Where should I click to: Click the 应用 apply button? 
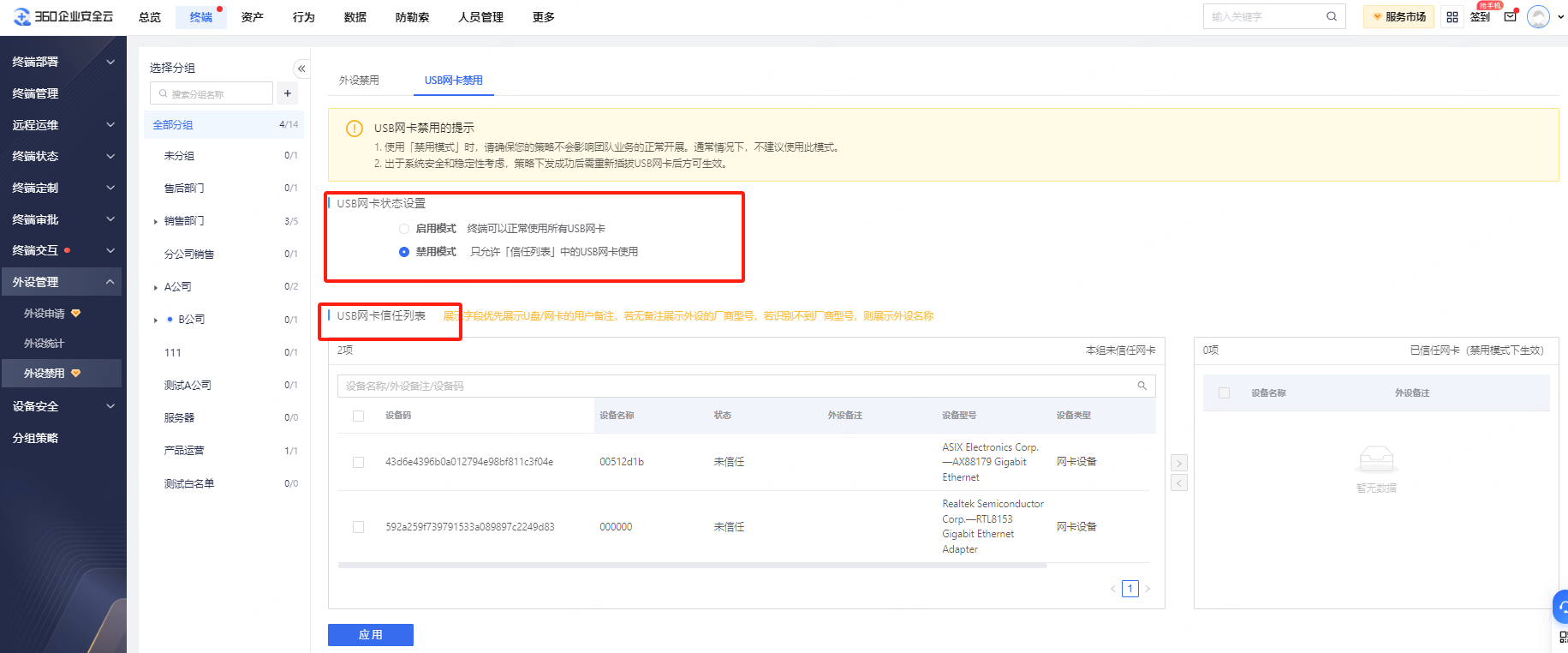coord(371,635)
